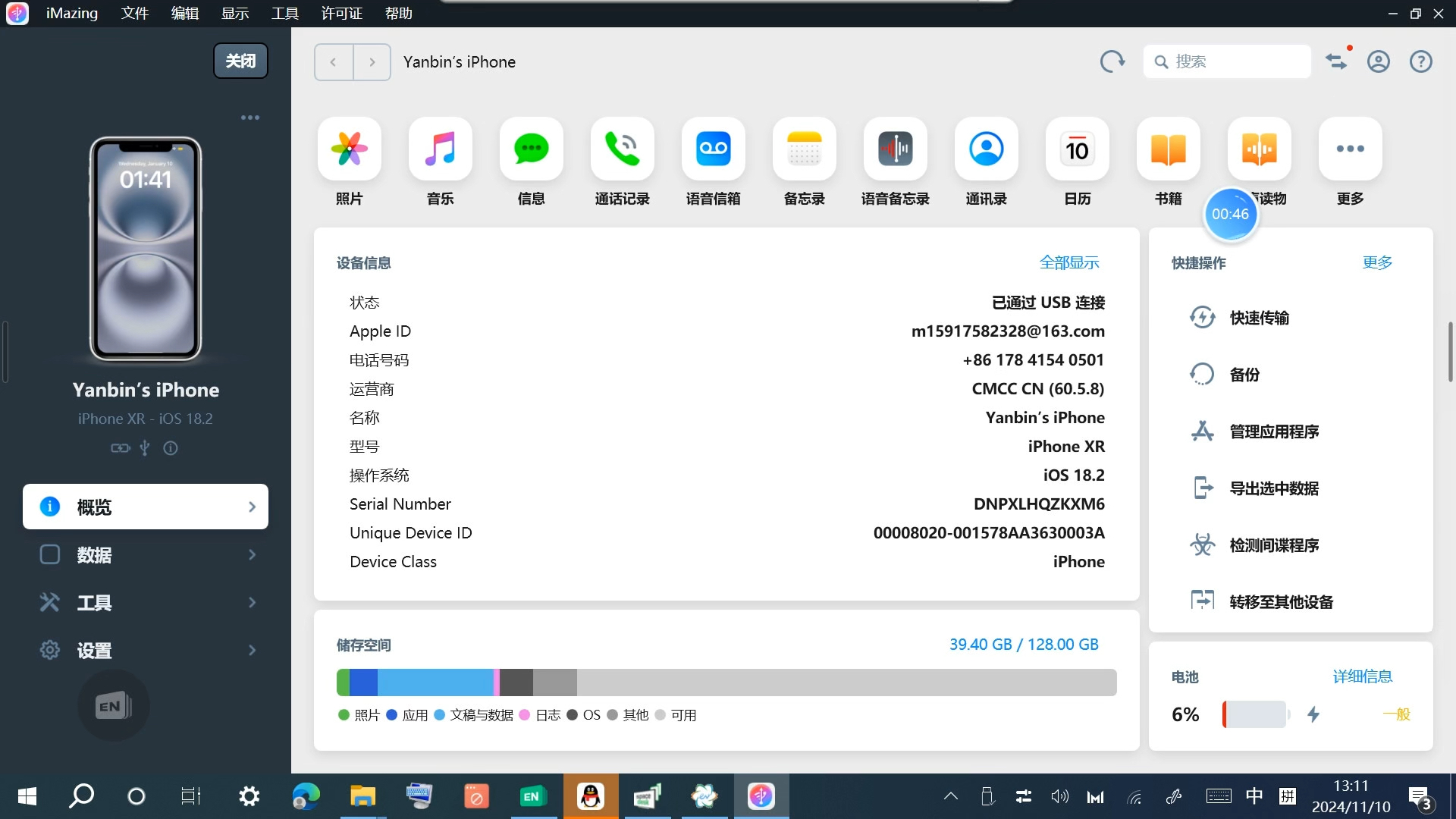Click the Unique Device ID value

(x=989, y=533)
